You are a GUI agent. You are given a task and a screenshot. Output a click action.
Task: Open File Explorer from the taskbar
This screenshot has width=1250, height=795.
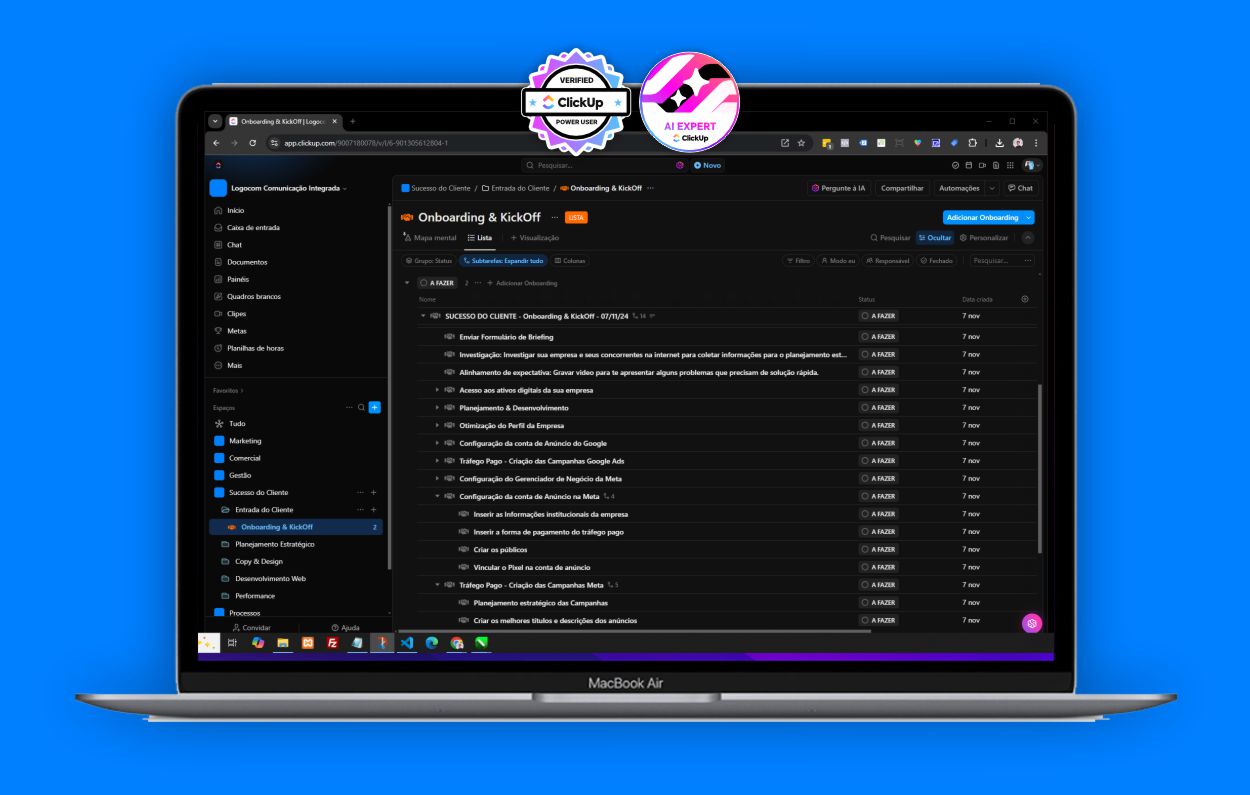click(283, 643)
